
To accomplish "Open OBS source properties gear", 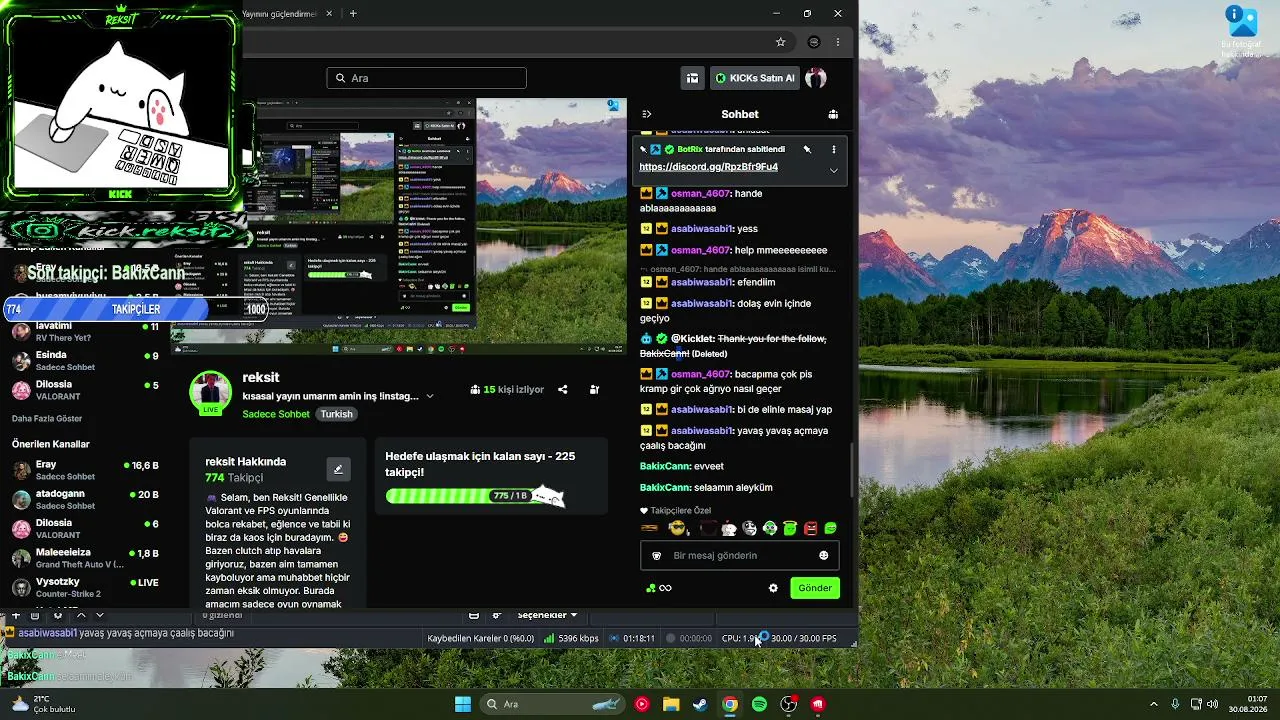I will pos(58,615).
